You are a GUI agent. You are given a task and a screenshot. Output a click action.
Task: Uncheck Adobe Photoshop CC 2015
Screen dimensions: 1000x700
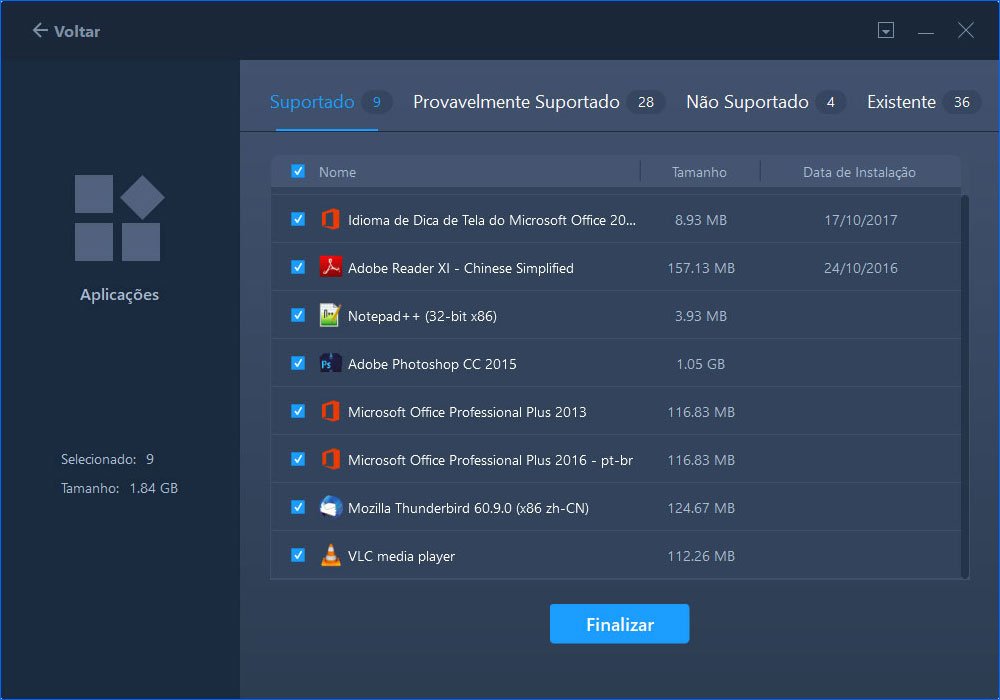(x=298, y=363)
